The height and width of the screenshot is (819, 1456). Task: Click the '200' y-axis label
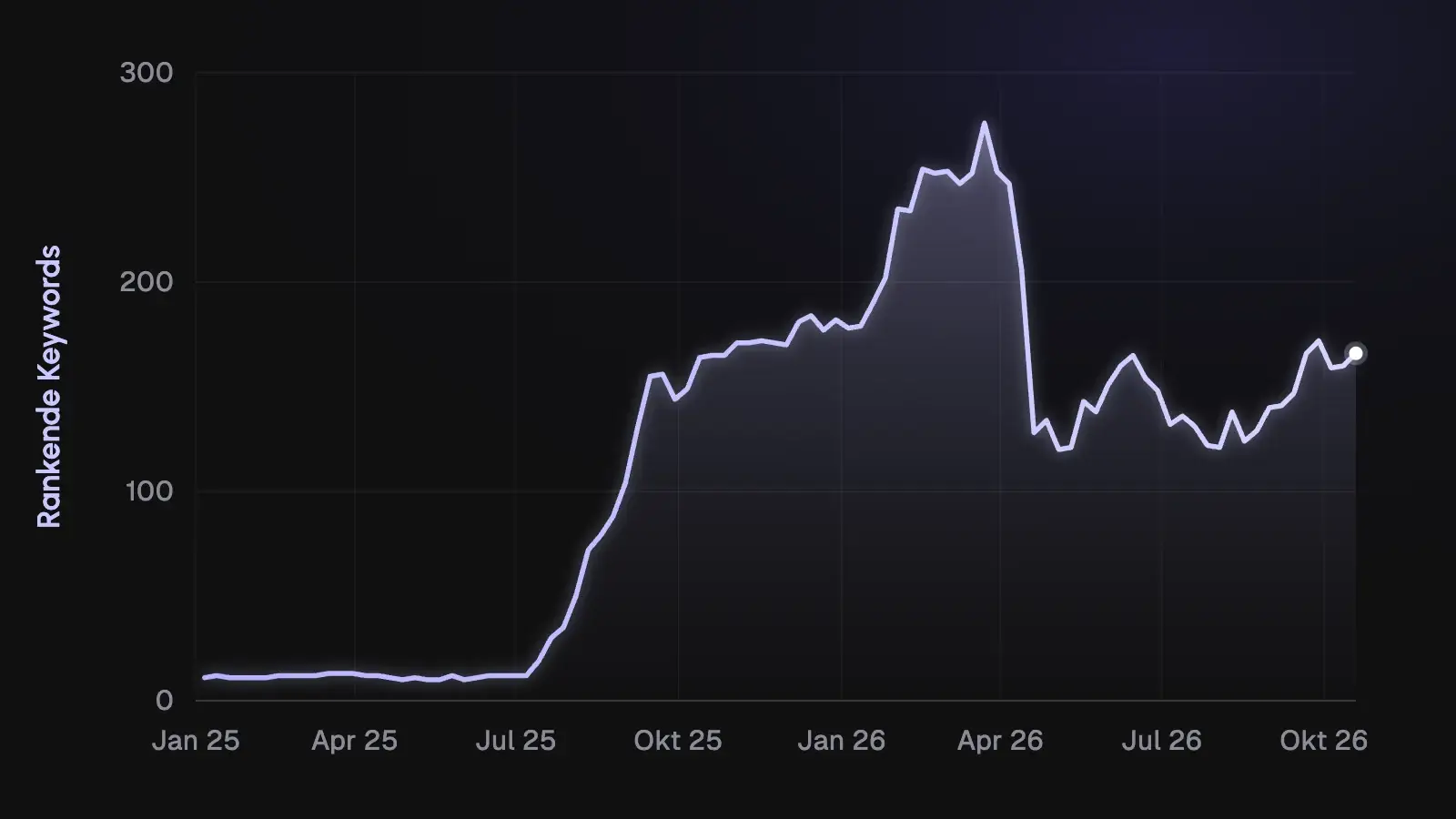(x=147, y=282)
